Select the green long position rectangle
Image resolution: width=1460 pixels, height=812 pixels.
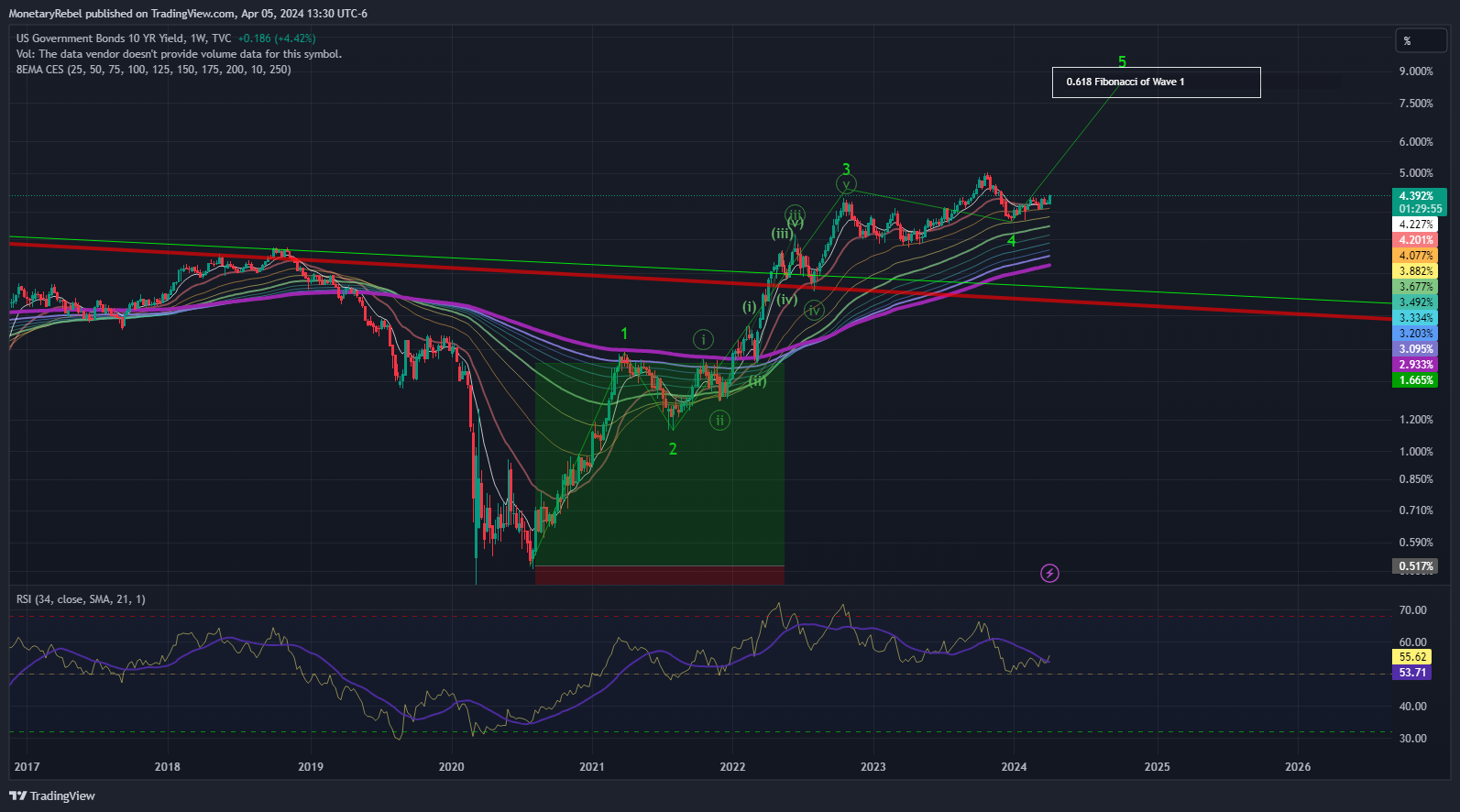(x=659, y=464)
